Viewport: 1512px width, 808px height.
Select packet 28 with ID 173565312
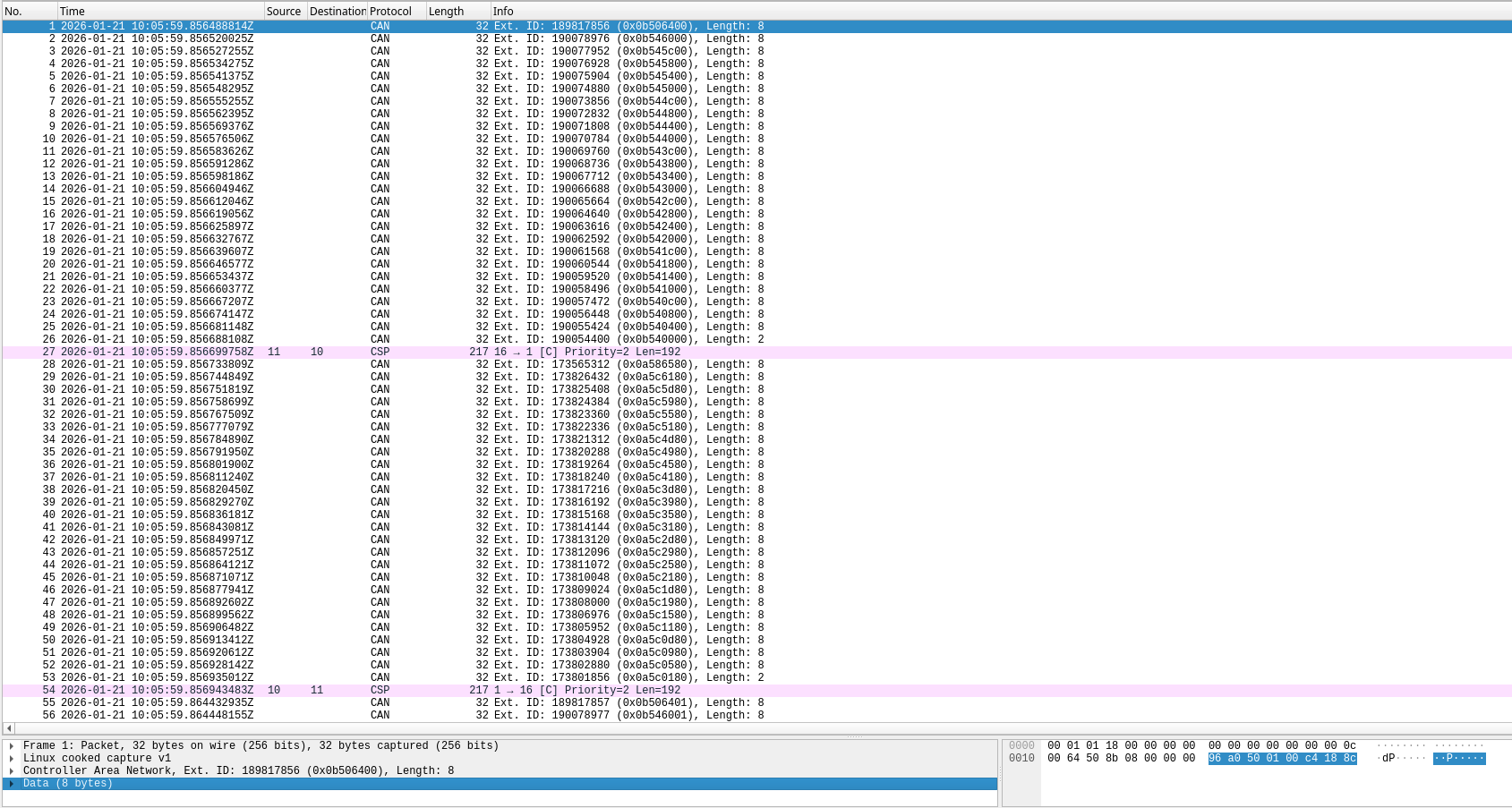coord(358,365)
